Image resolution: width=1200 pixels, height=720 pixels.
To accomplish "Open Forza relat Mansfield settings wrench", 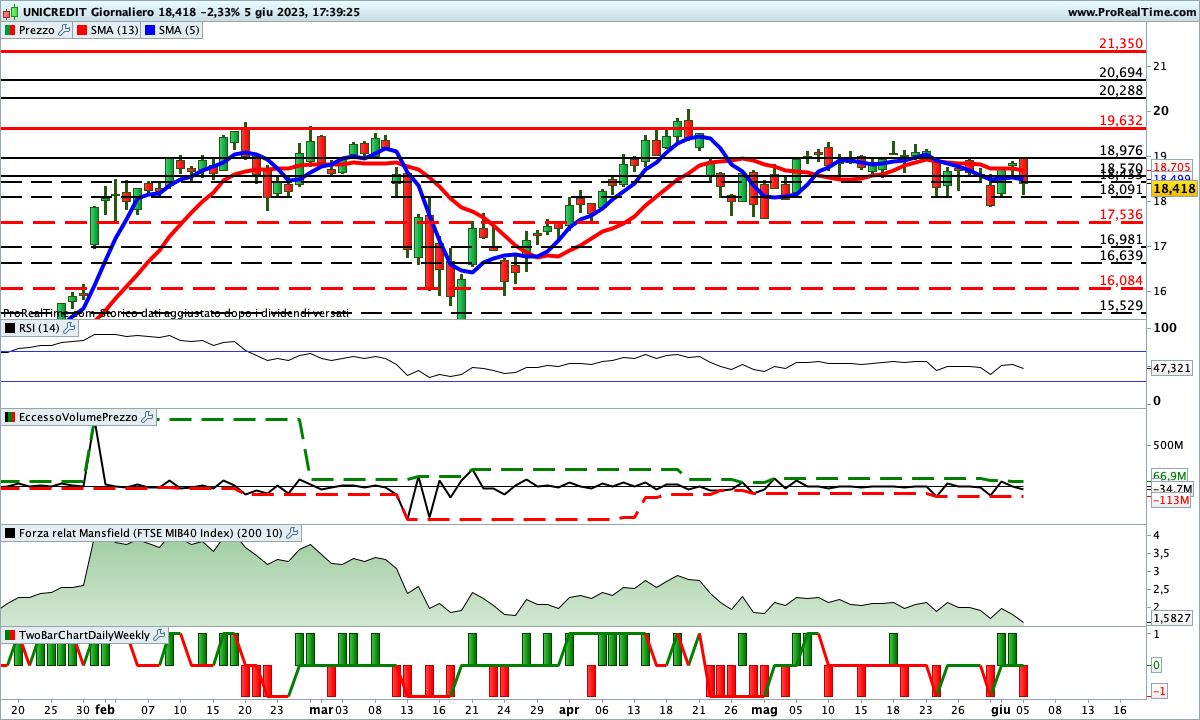I will (x=293, y=533).
